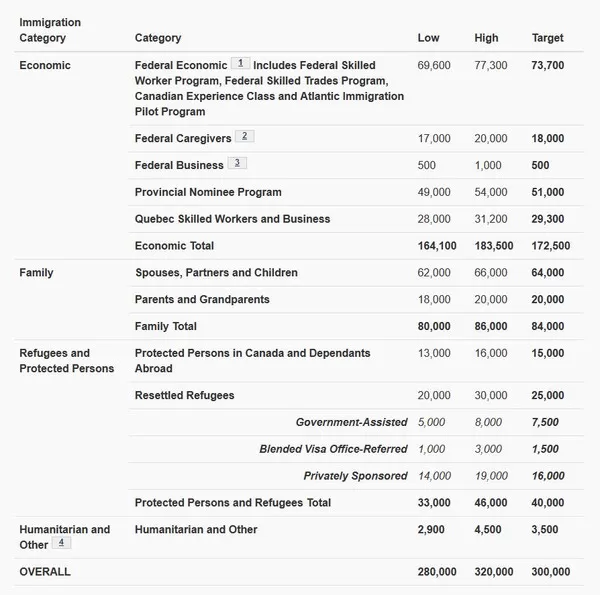Select the Blended Visa Office-Referred label
The image size is (600, 595).
coord(333,449)
